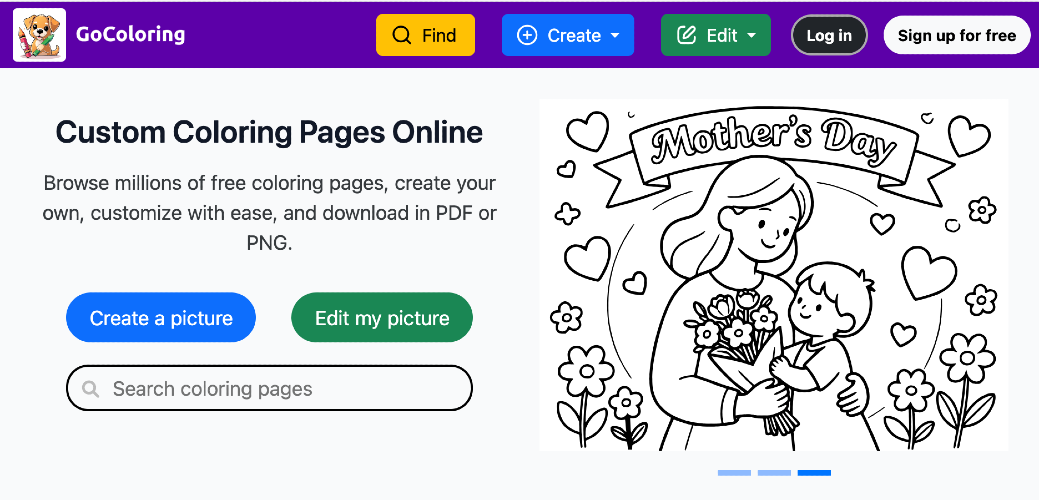Select the first carousel slide indicator

click(x=734, y=473)
